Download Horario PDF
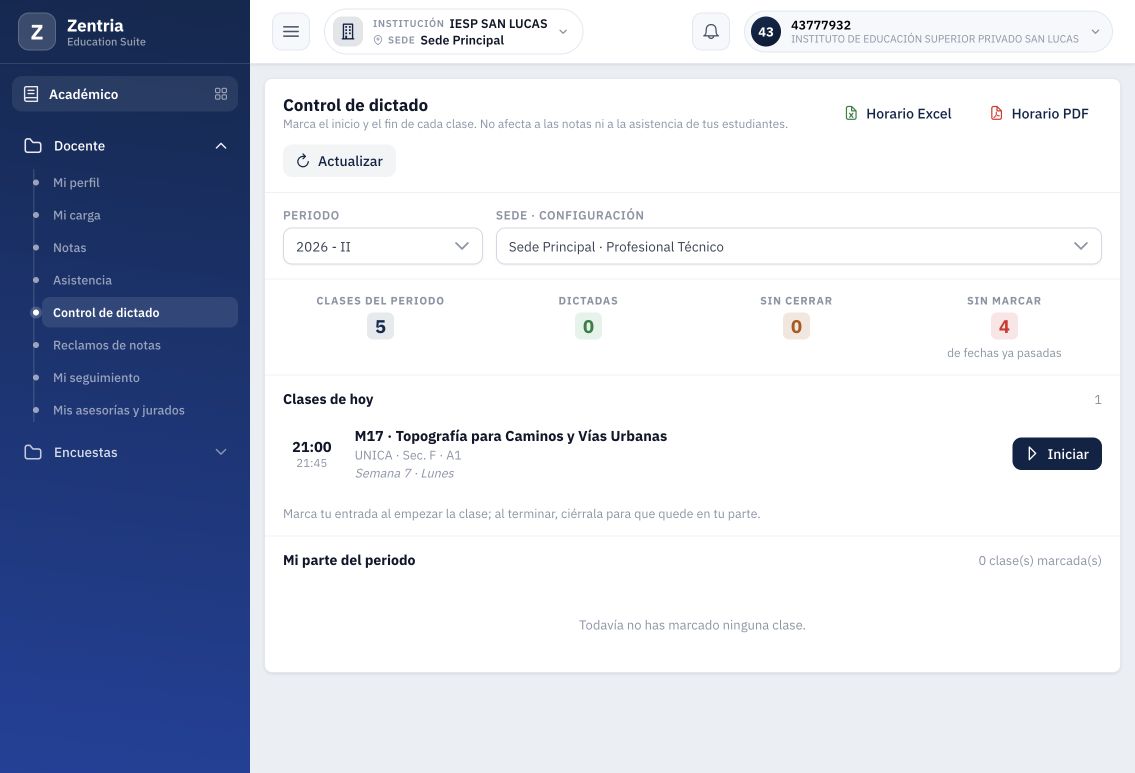 coord(1039,114)
